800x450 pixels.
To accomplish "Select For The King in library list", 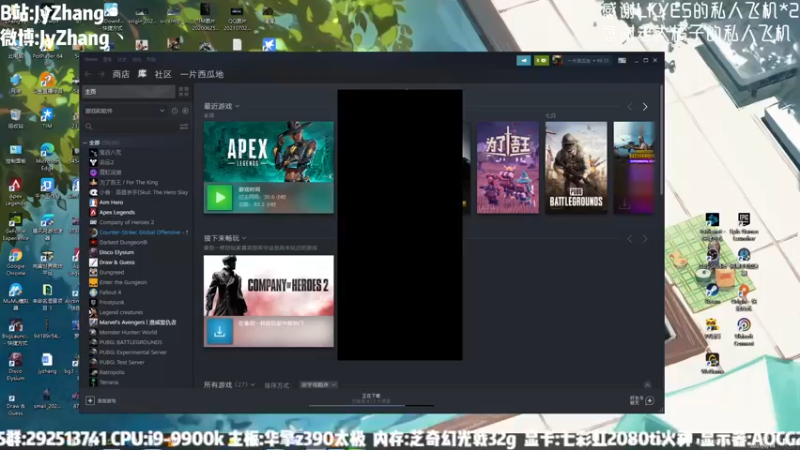I will click(129, 182).
